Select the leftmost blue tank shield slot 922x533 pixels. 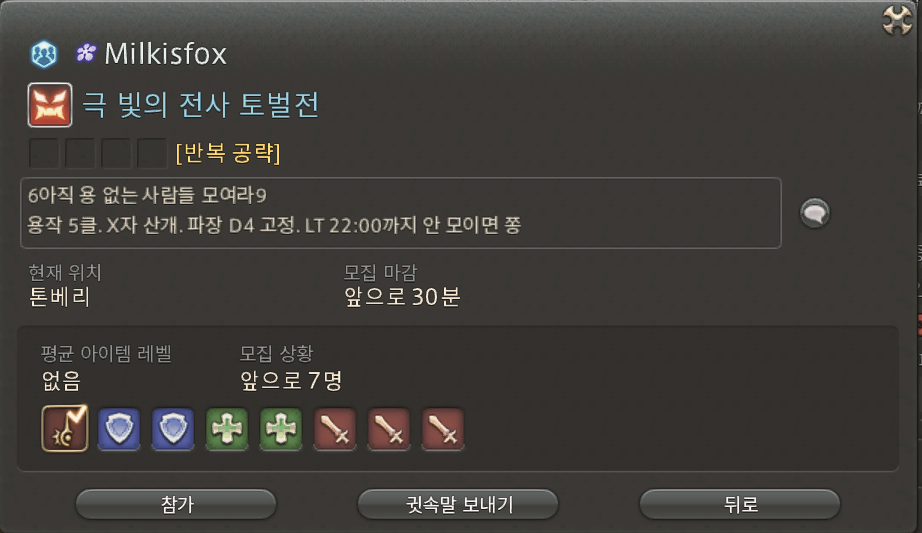tap(119, 429)
